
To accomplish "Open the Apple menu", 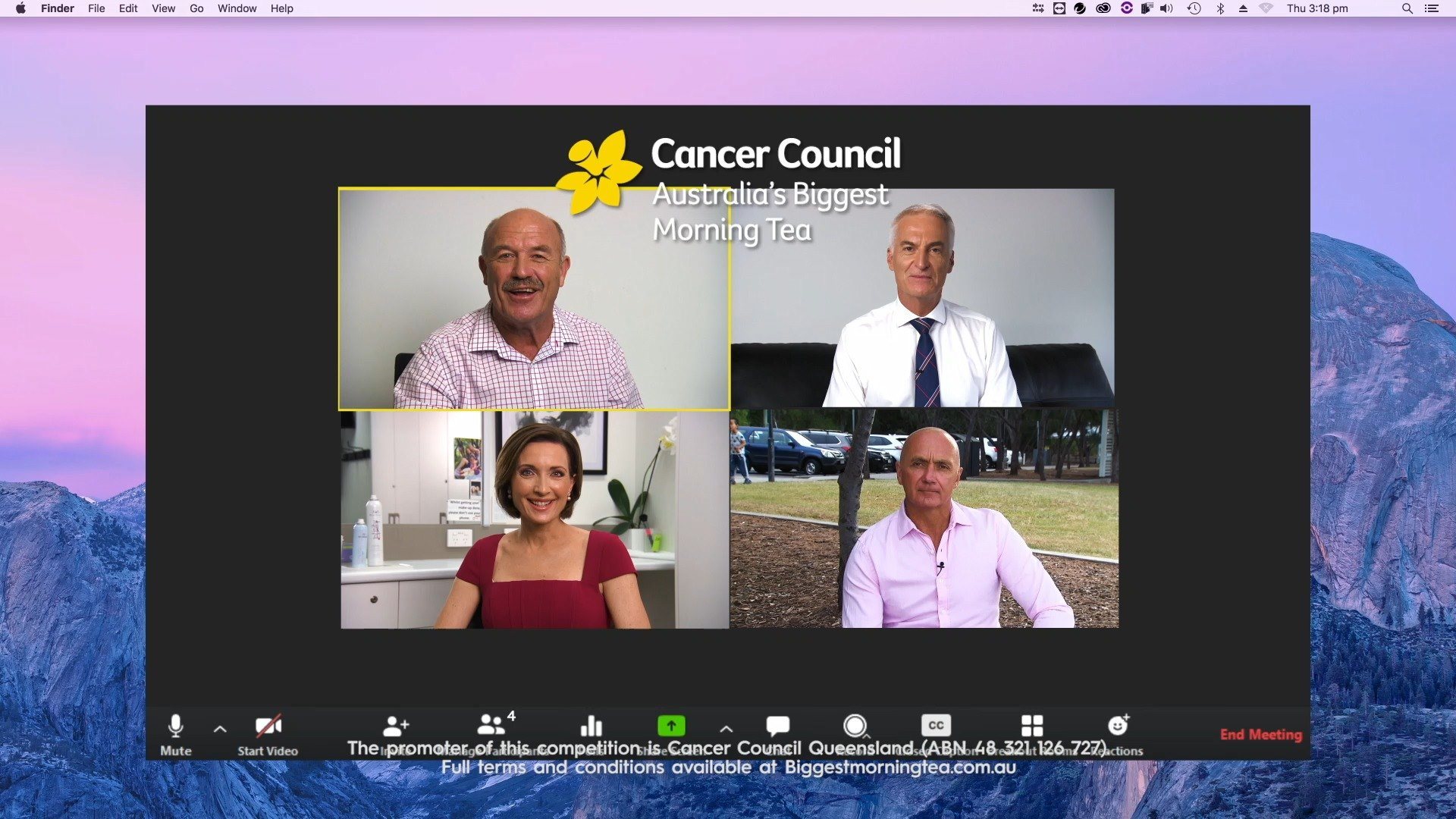I will pyautogui.click(x=20, y=8).
